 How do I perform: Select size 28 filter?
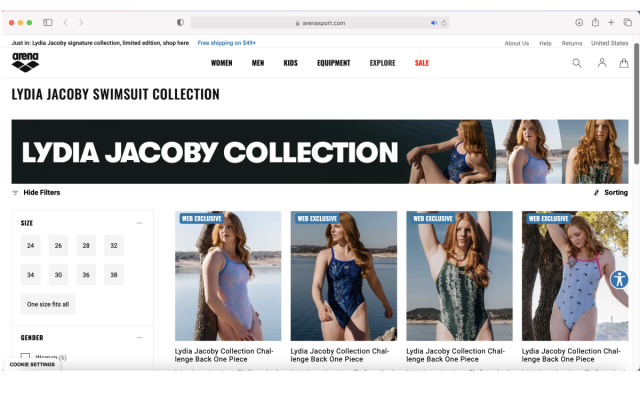(x=86, y=246)
